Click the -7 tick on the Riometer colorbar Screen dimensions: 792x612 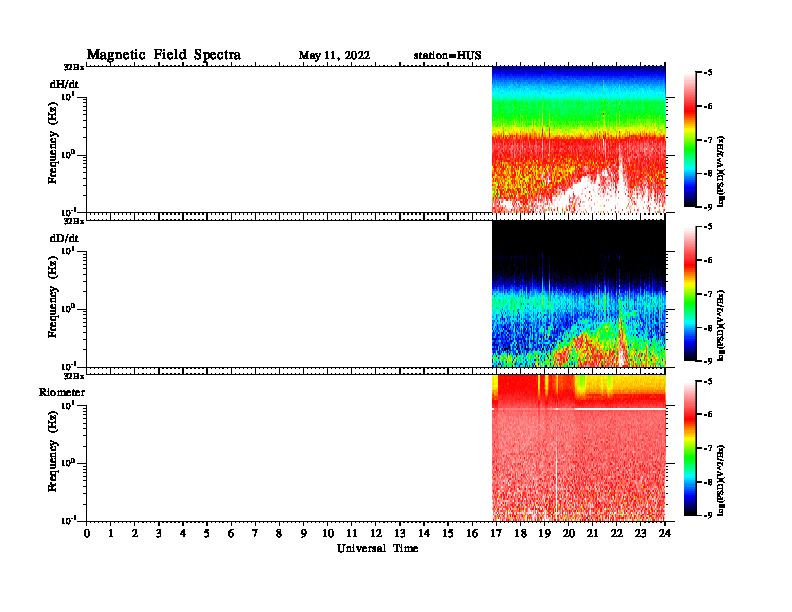click(x=708, y=448)
